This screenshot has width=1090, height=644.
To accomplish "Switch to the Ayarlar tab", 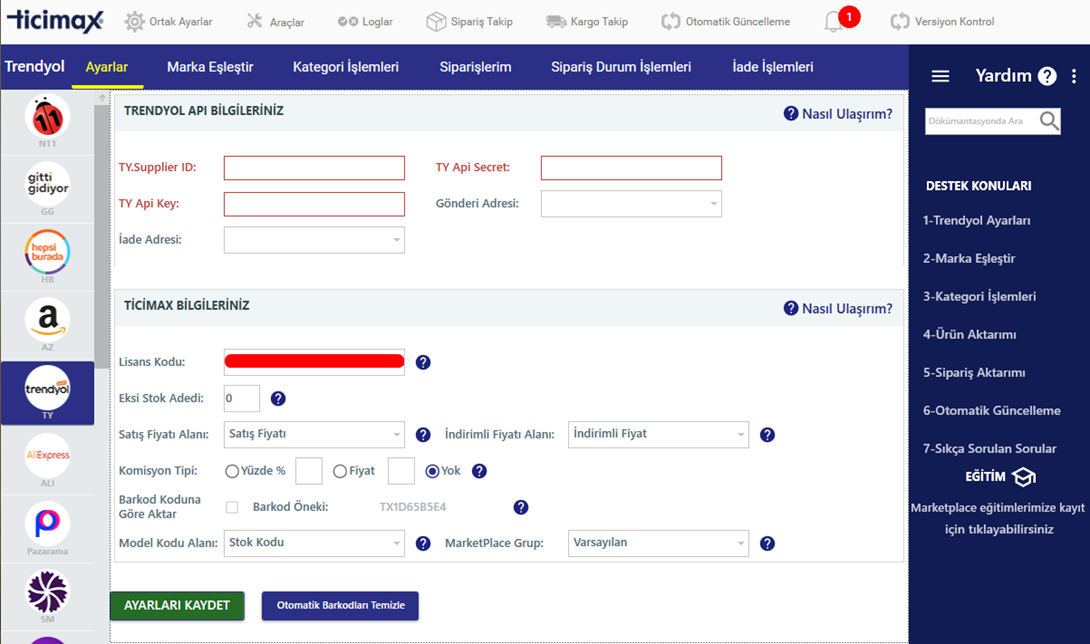I will [x=107, y=67].
